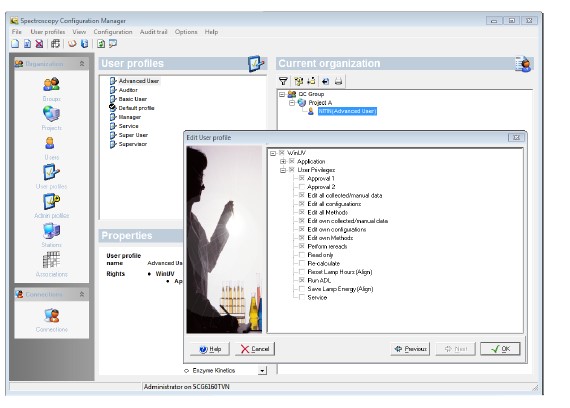Open Associations in the sidebar
The image size is (570, 408).
(x=51, y=264)
